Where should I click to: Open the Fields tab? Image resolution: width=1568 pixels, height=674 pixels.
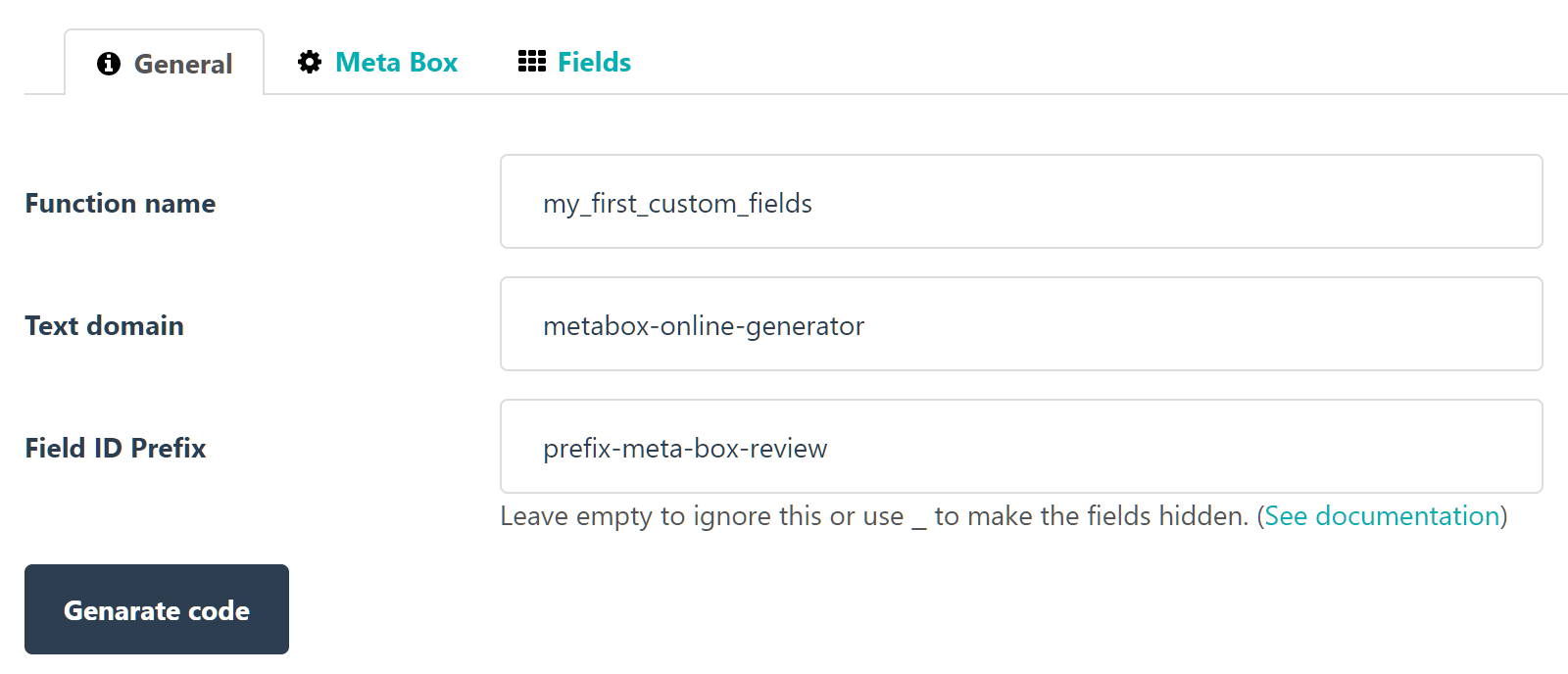click(594, 63)
